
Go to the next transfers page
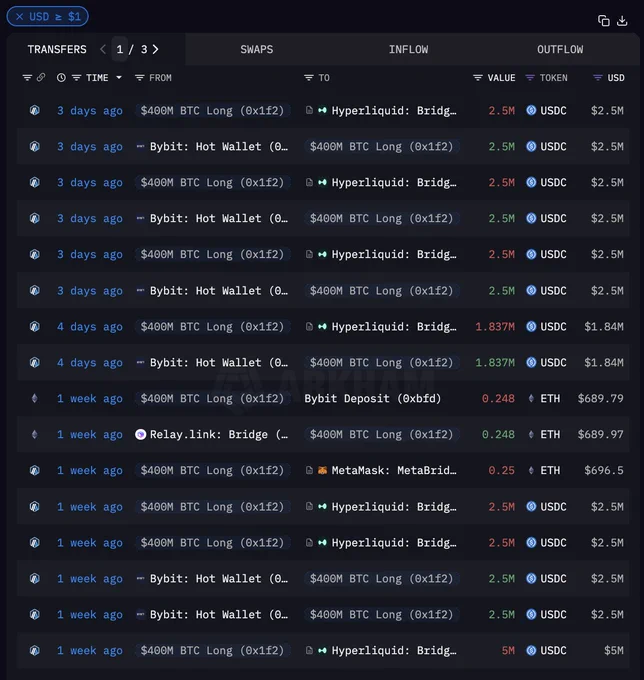pyautogui.click(x=155, y=49)
